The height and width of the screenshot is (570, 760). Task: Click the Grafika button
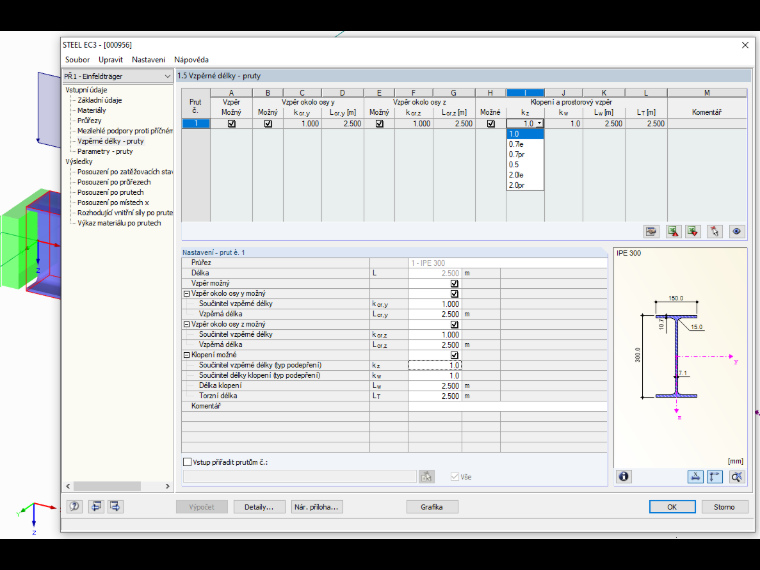tap(432, 507)
